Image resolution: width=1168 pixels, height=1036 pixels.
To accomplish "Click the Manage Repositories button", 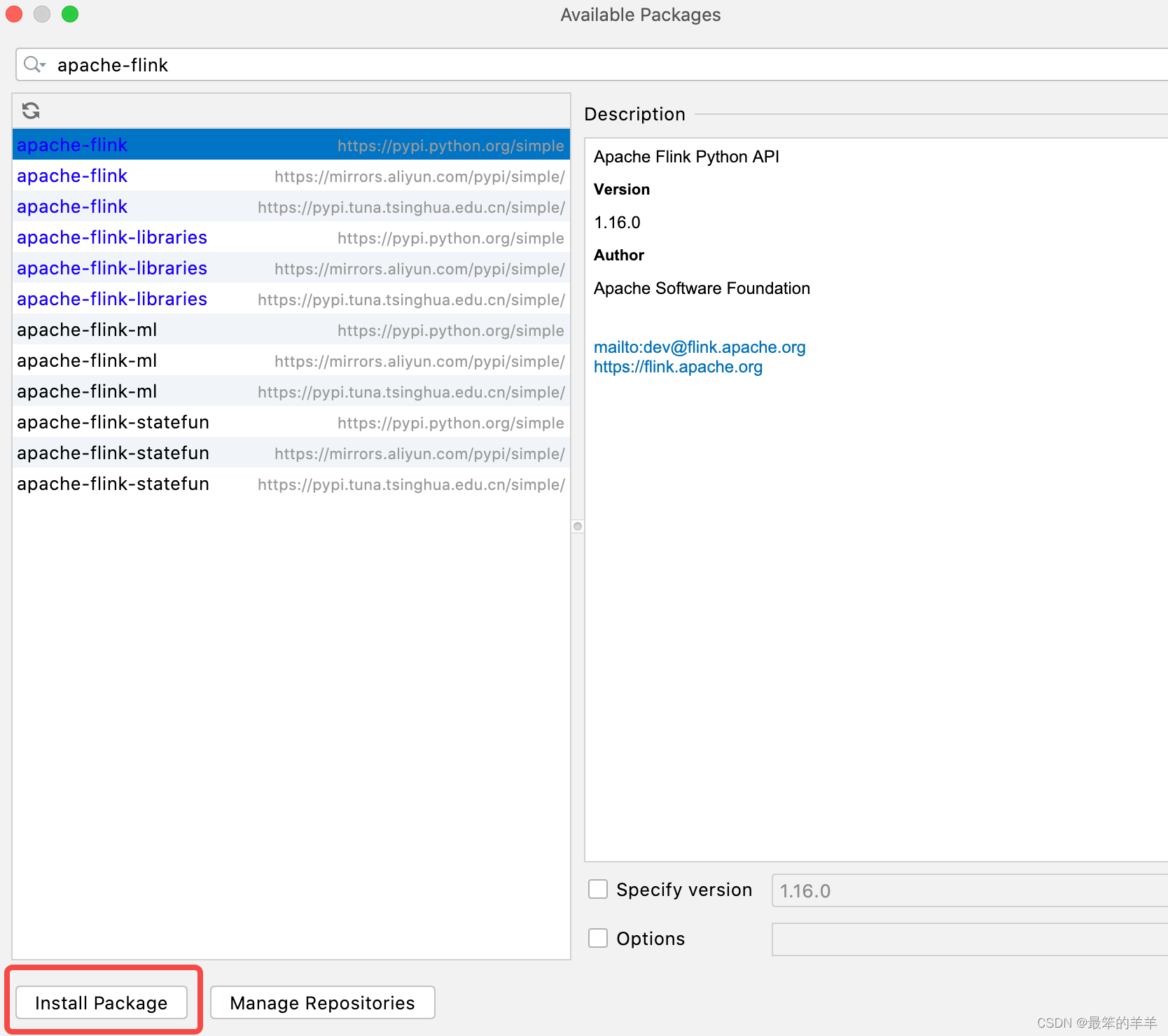I will pos(323,1002).
